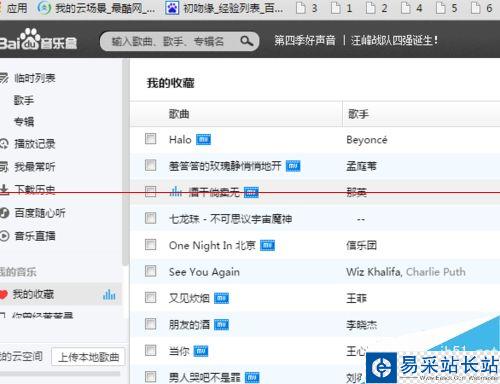Open bookmark labeled 4
This screenshot has width=500, height=384.
(x=412, y=8)
